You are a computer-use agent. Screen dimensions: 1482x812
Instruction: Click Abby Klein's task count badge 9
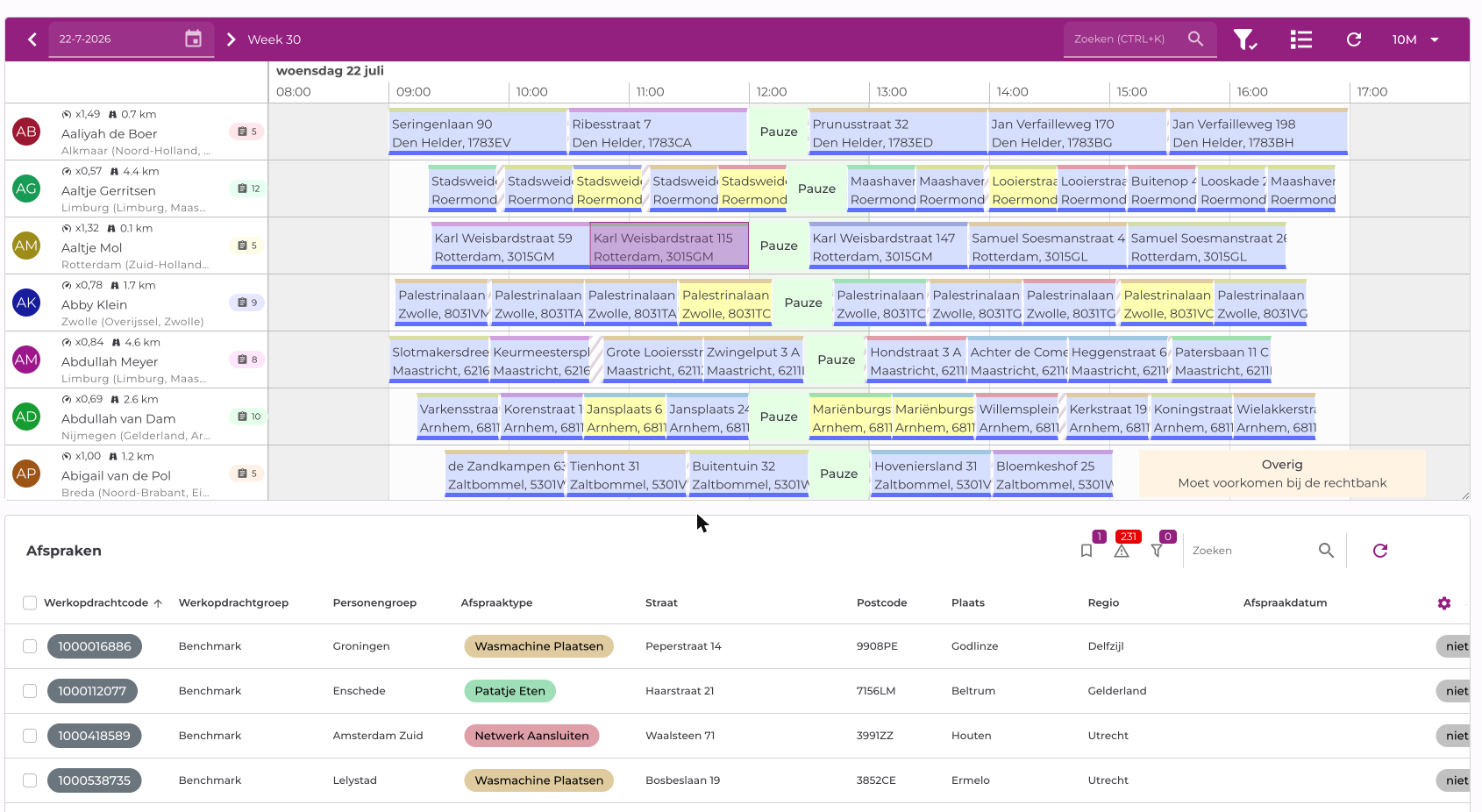click(246, 302)
